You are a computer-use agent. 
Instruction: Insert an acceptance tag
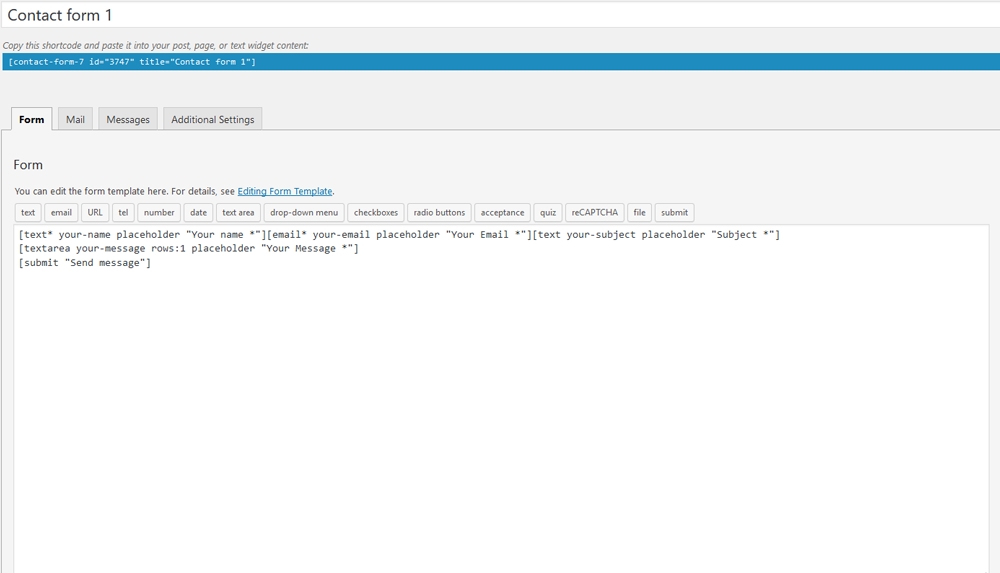502,212
